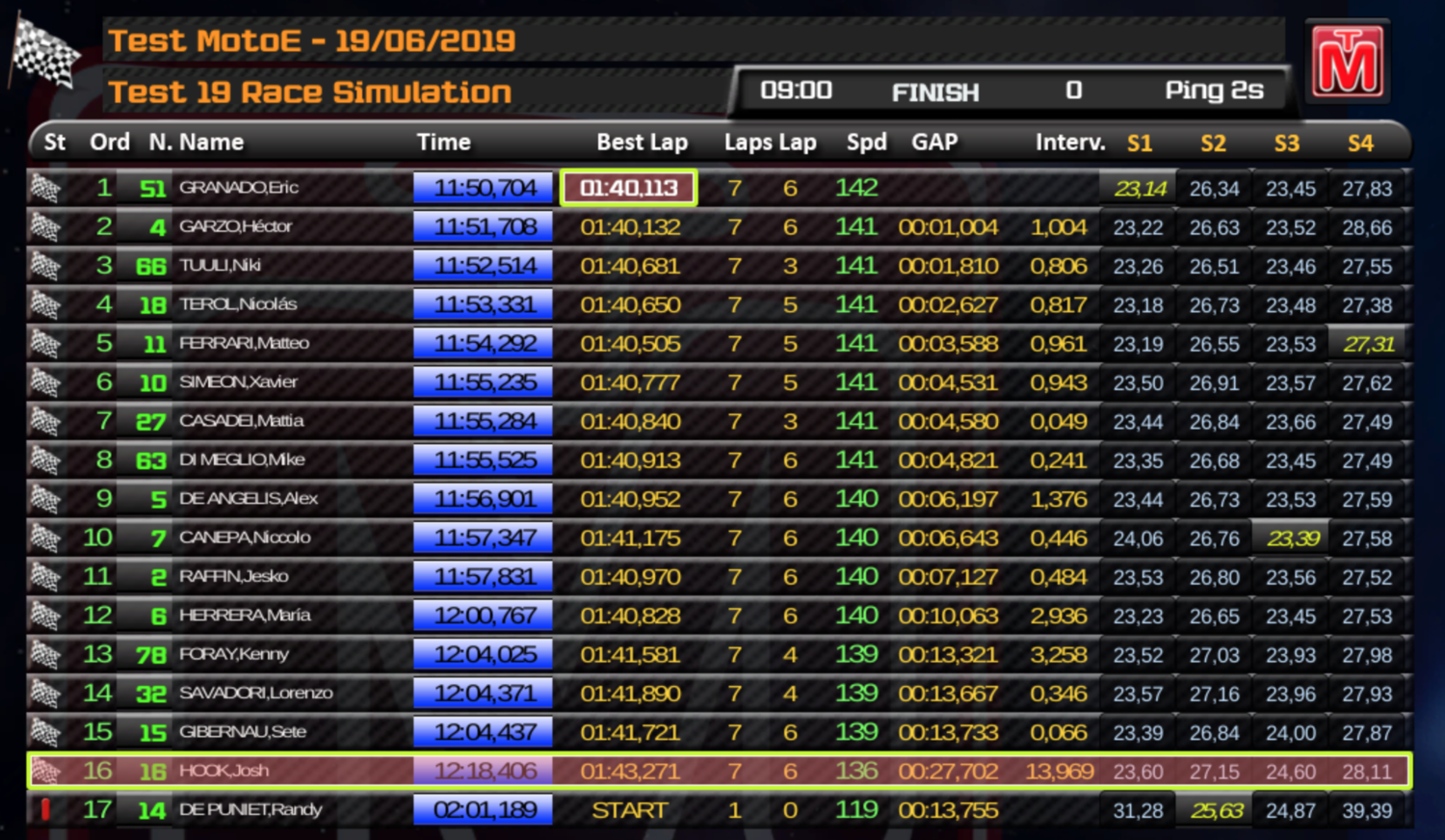
Task: Click the highlighted S4 time 27,31
Action: (x=1369, y=344)
